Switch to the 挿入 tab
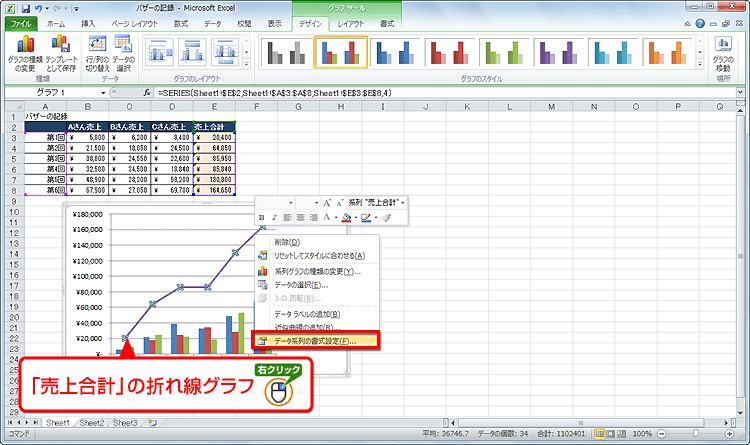750x445 pixels. (x=88, y=23)
